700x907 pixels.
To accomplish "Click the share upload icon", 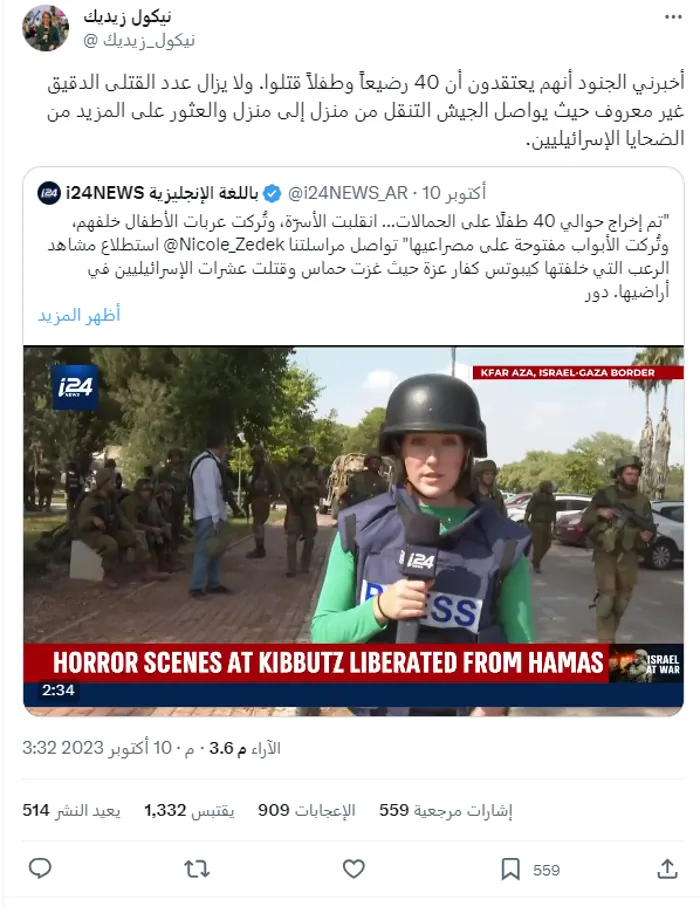I will (667, 869).
